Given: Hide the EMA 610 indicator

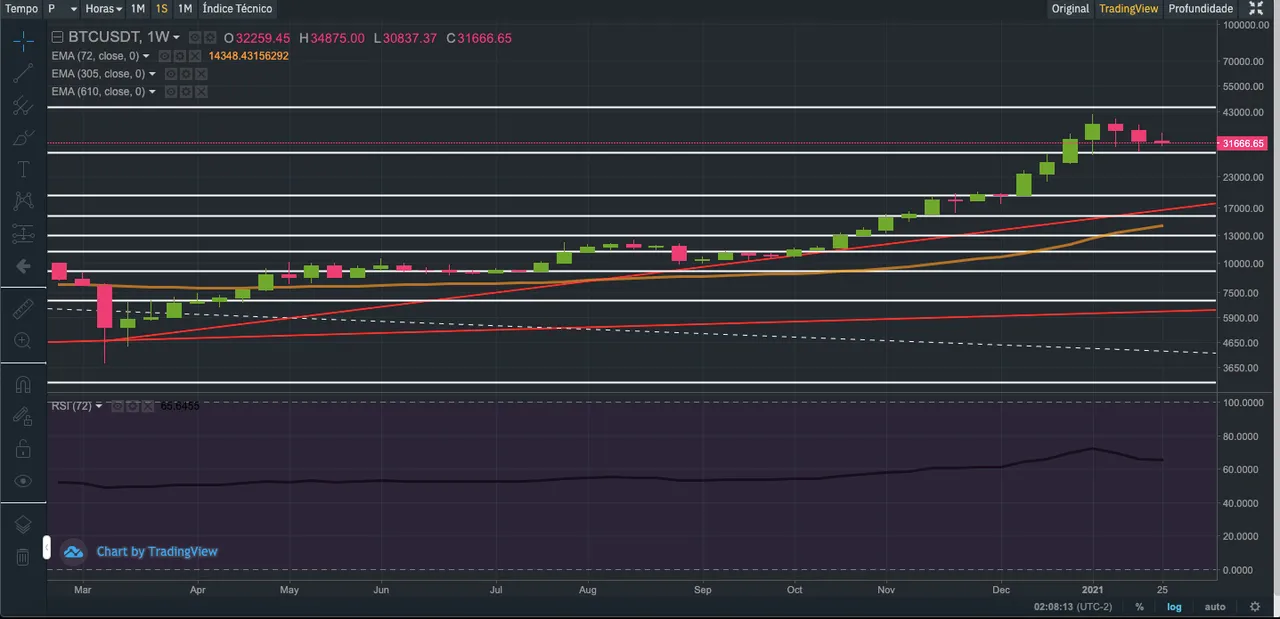Looking at the screenshot, I should 171,92.
